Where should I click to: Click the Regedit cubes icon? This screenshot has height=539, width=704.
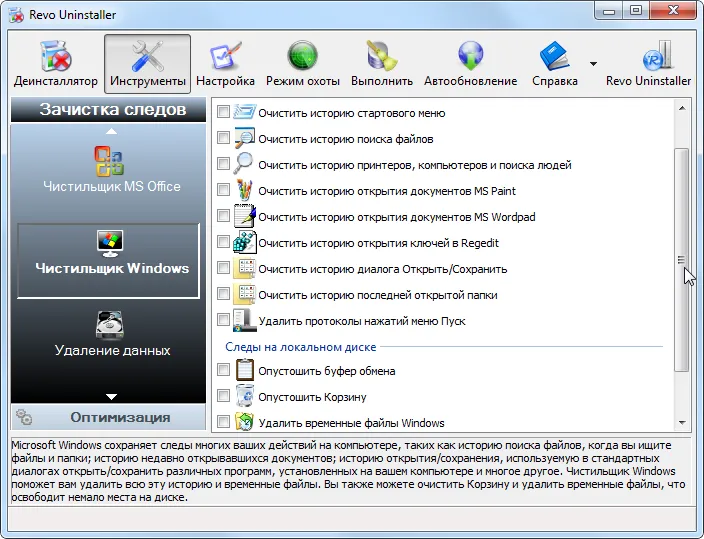tap(245, 242)
